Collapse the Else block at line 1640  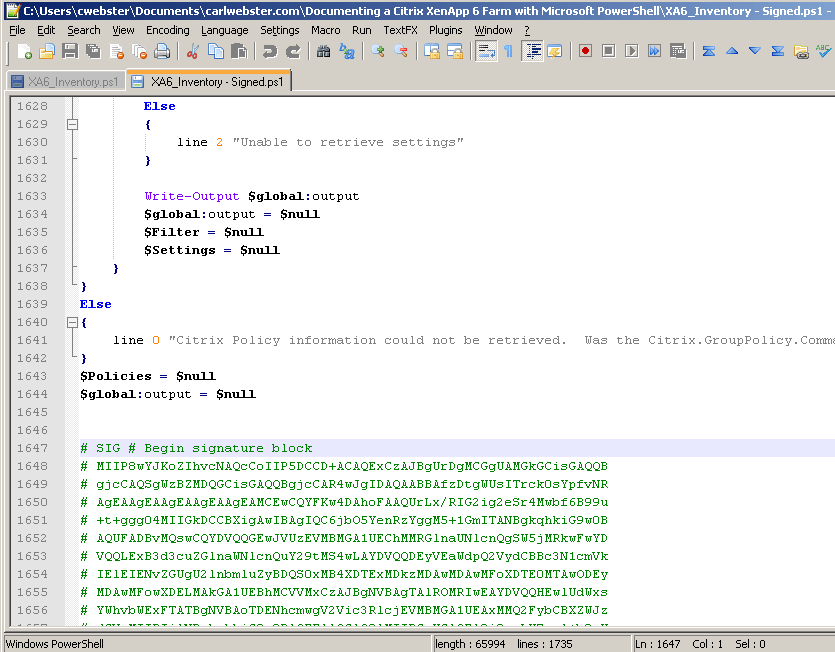click(71, 322)
